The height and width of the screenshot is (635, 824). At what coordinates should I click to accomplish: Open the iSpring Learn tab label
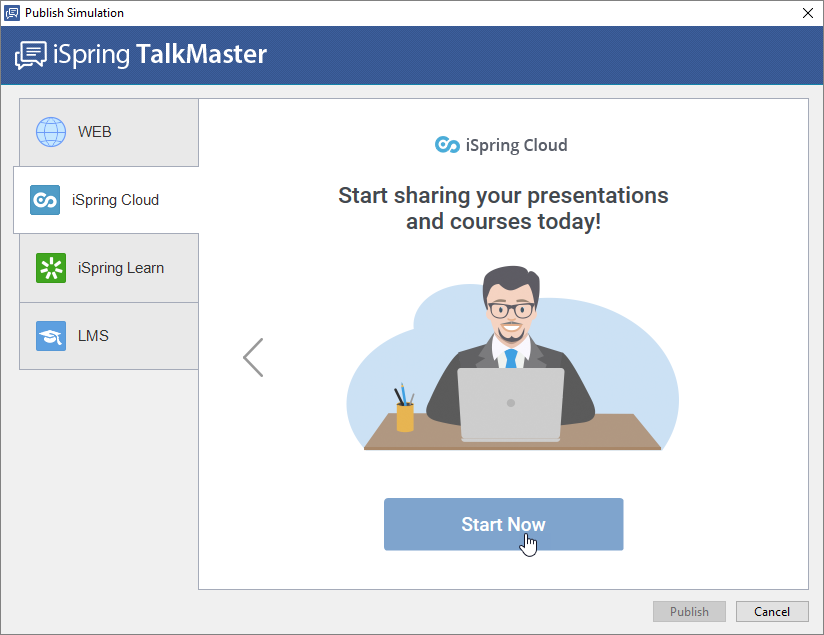(121, 268)
